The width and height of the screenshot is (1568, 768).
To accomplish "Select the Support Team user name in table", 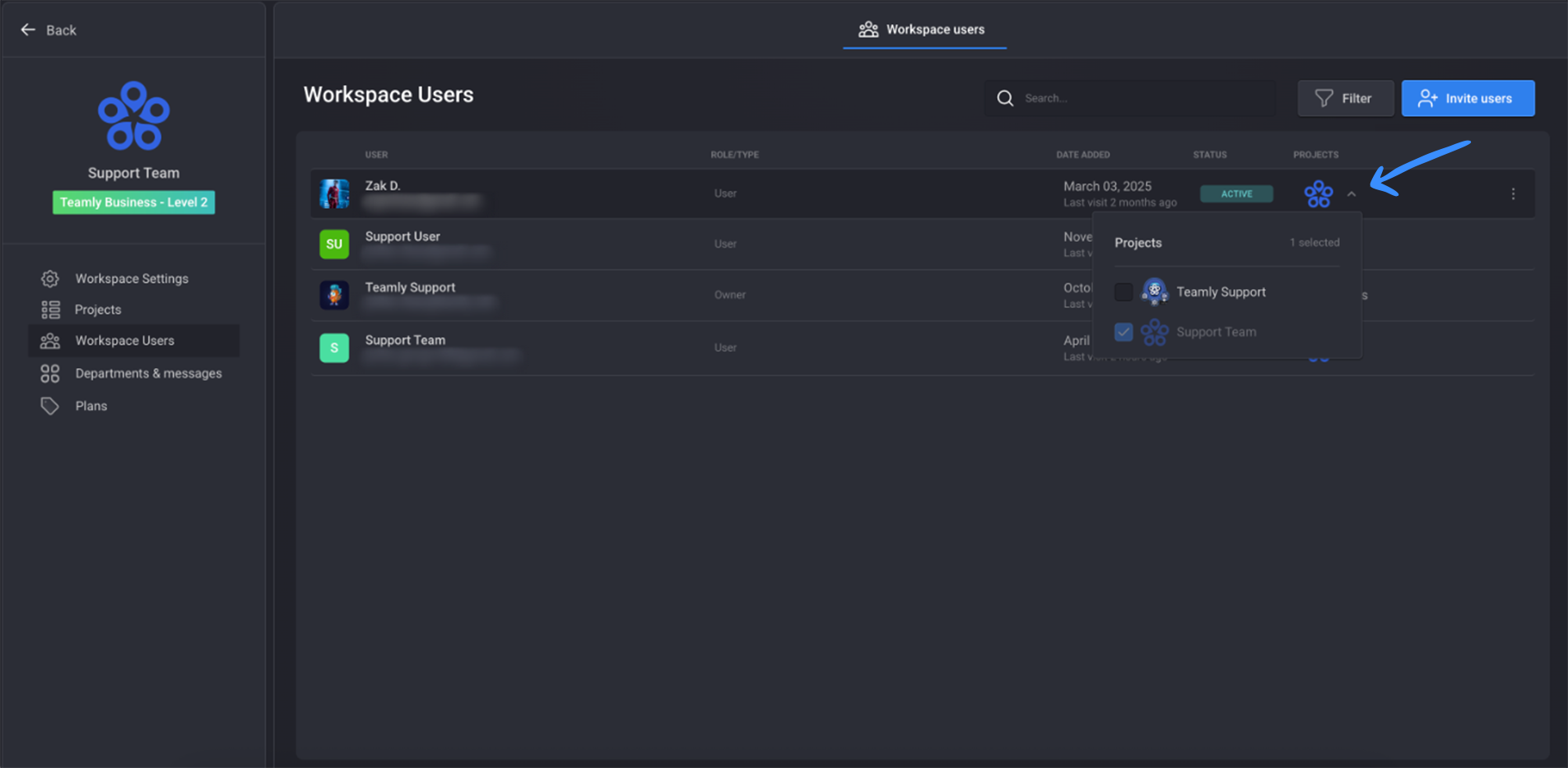I will click(405, 340).
